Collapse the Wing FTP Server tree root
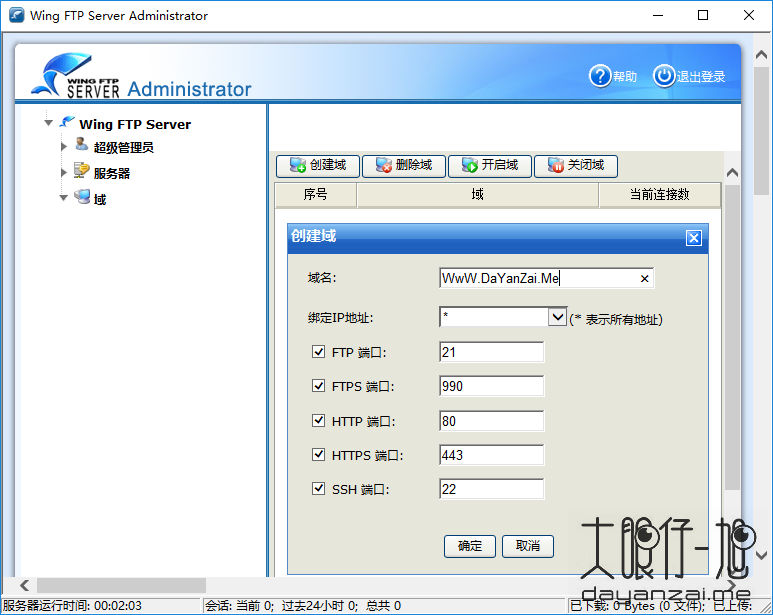Screen dimensions: 773x615 click(48, 123)
